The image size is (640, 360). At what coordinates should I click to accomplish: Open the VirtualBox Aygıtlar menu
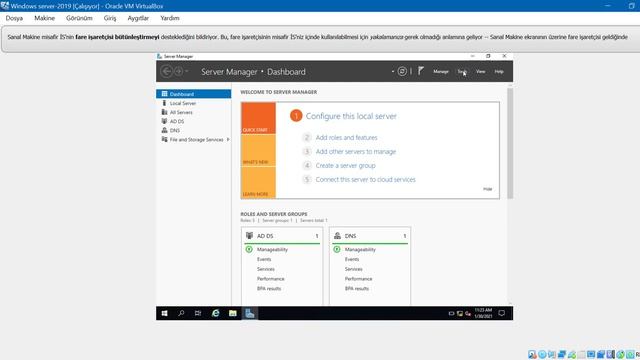(138, 18)
